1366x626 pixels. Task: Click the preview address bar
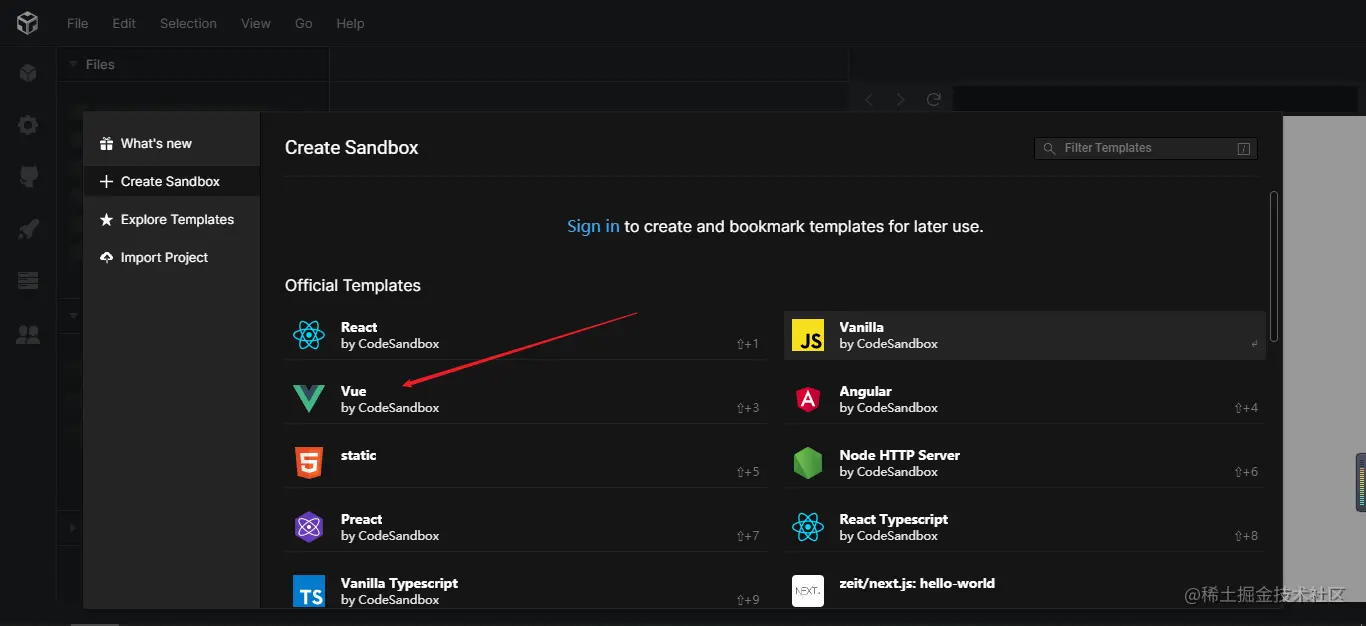[1155, 99]
